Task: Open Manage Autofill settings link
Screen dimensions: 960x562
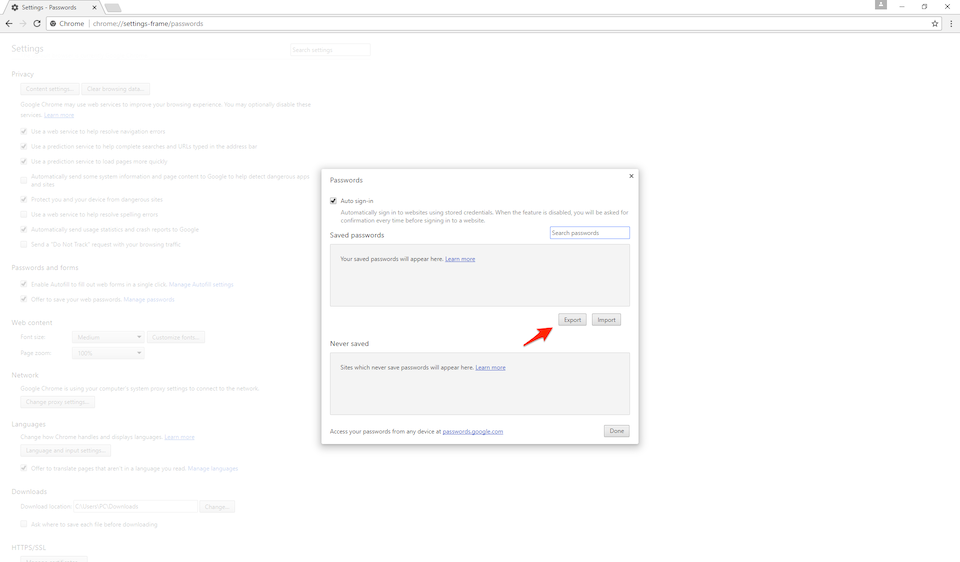Action: coord(201,285)
